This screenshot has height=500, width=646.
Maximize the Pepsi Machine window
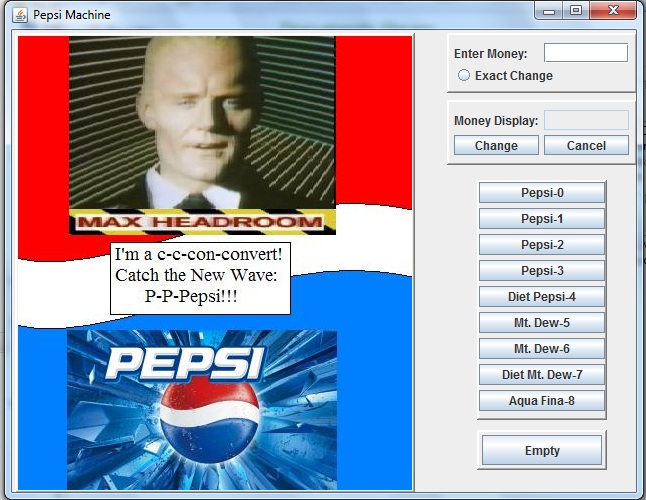pos(576,11)
